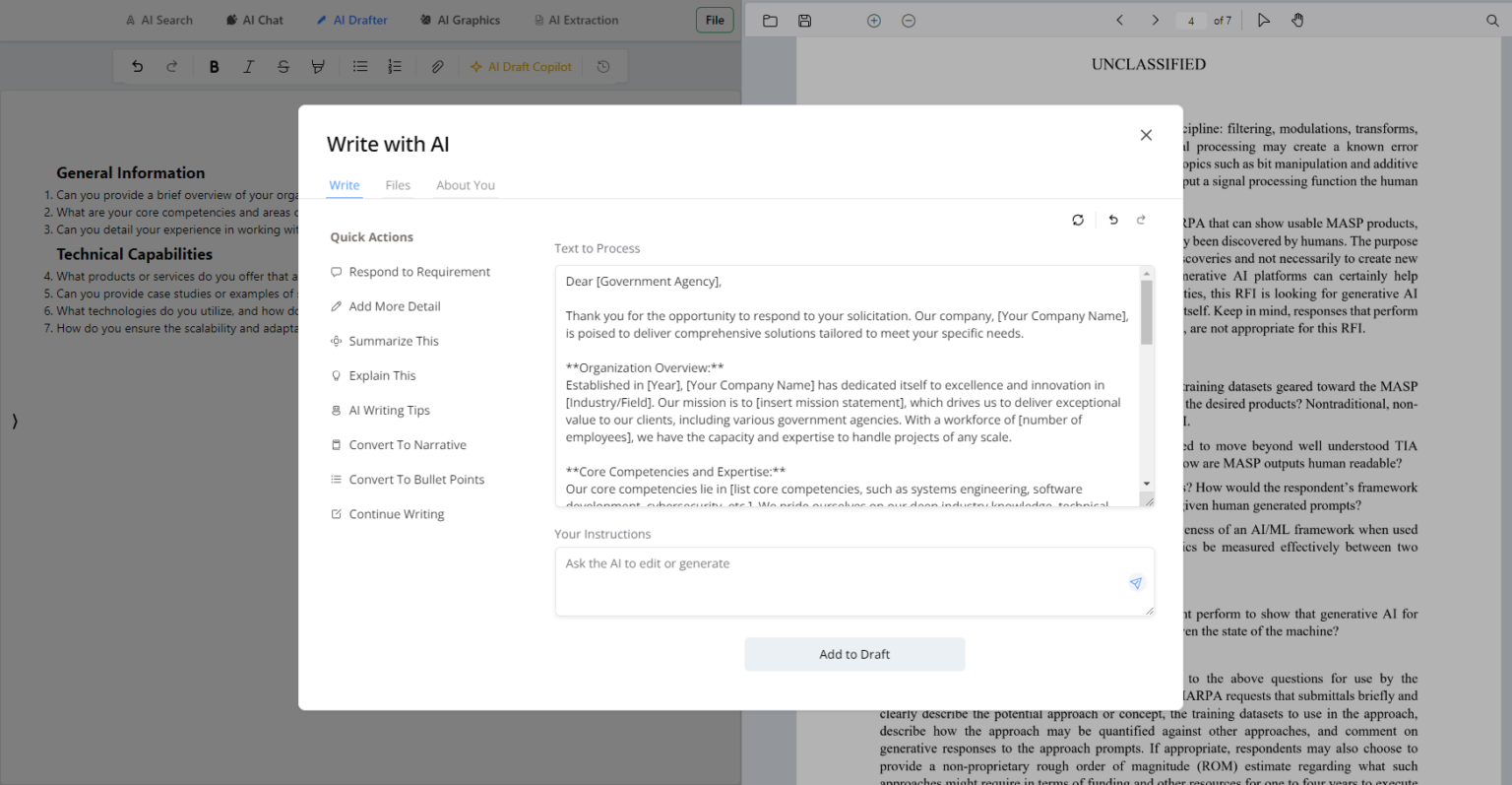The height and width of the screenshot is (785, 1512).
Task: Open the attachment paperclip icon
Action: [x=437, y=66]
